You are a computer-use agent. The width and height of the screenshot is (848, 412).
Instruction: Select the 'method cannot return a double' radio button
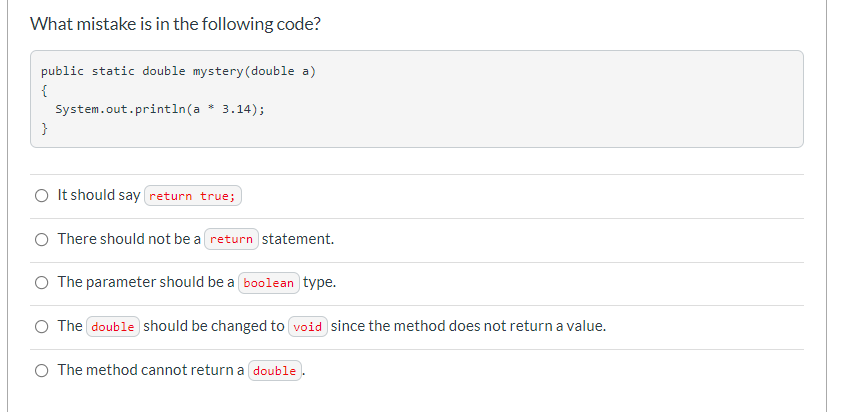click(42, 371)
